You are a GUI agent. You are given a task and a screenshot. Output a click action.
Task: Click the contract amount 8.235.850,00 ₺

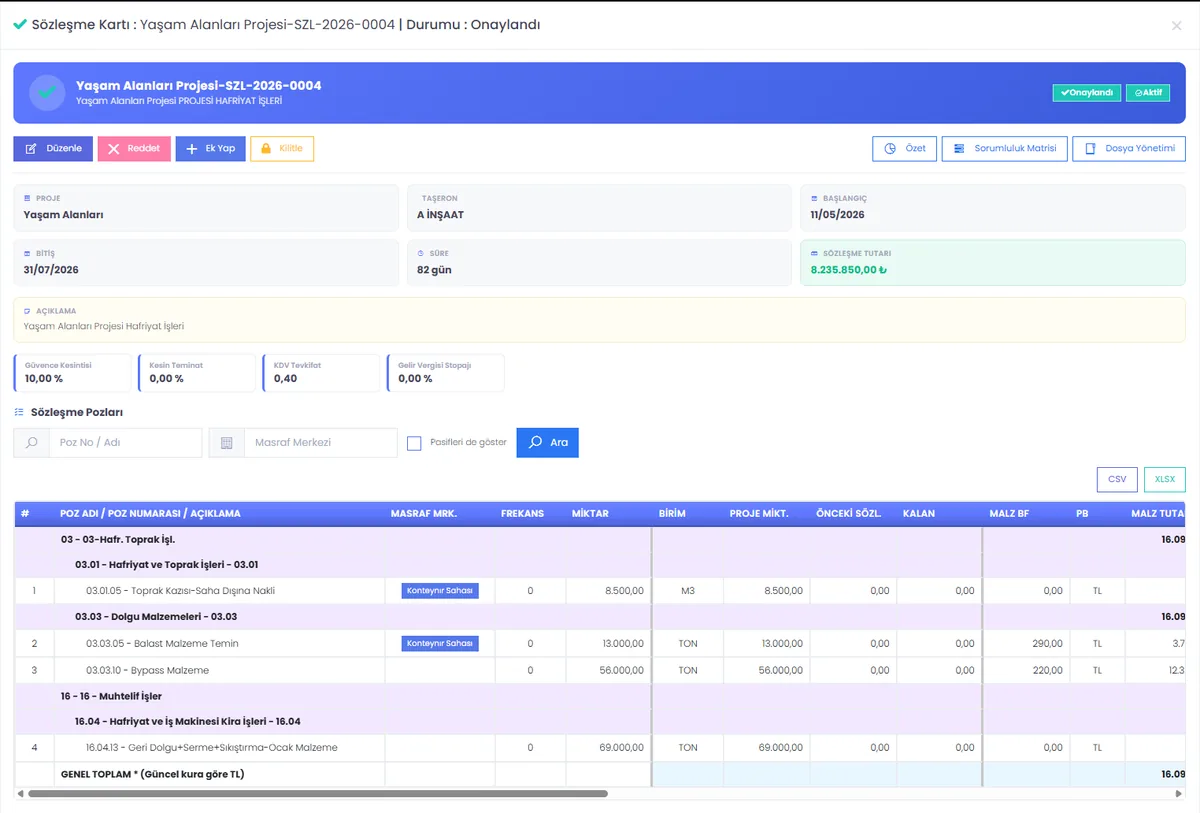(x=849, y=270)
